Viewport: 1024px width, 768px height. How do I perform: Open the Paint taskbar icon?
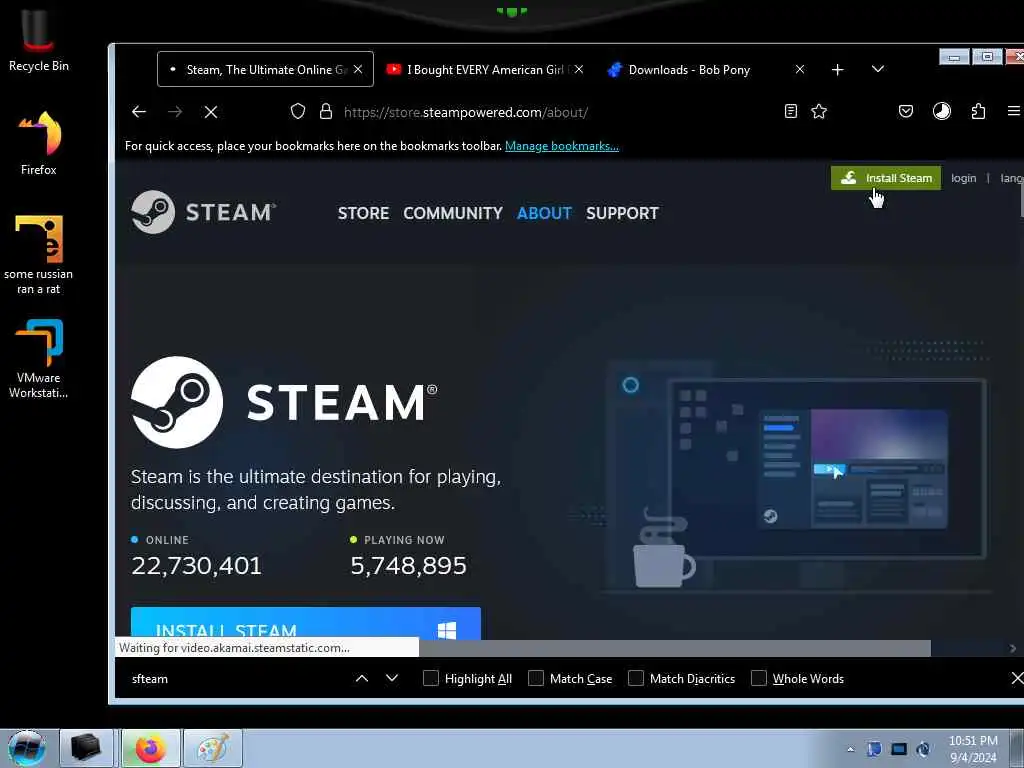[213, 748]
